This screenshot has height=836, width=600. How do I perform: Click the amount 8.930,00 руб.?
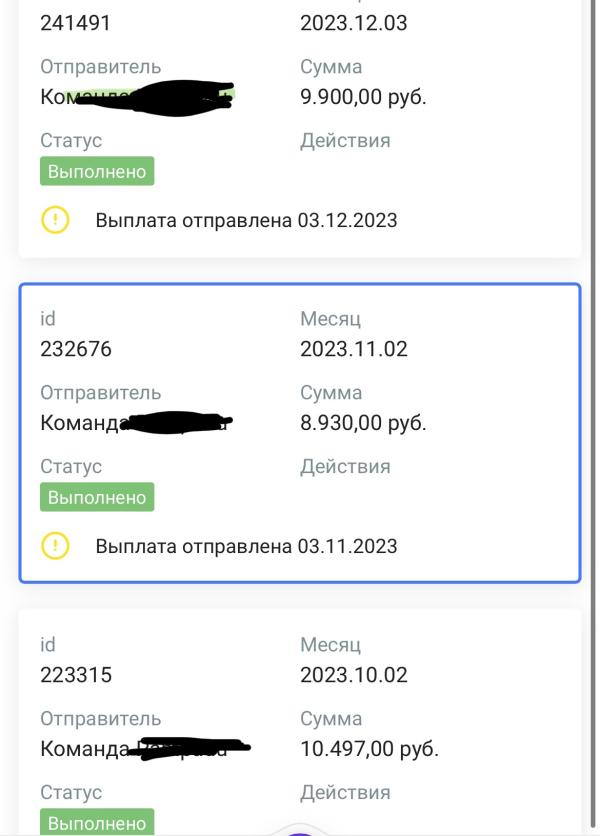363,423
